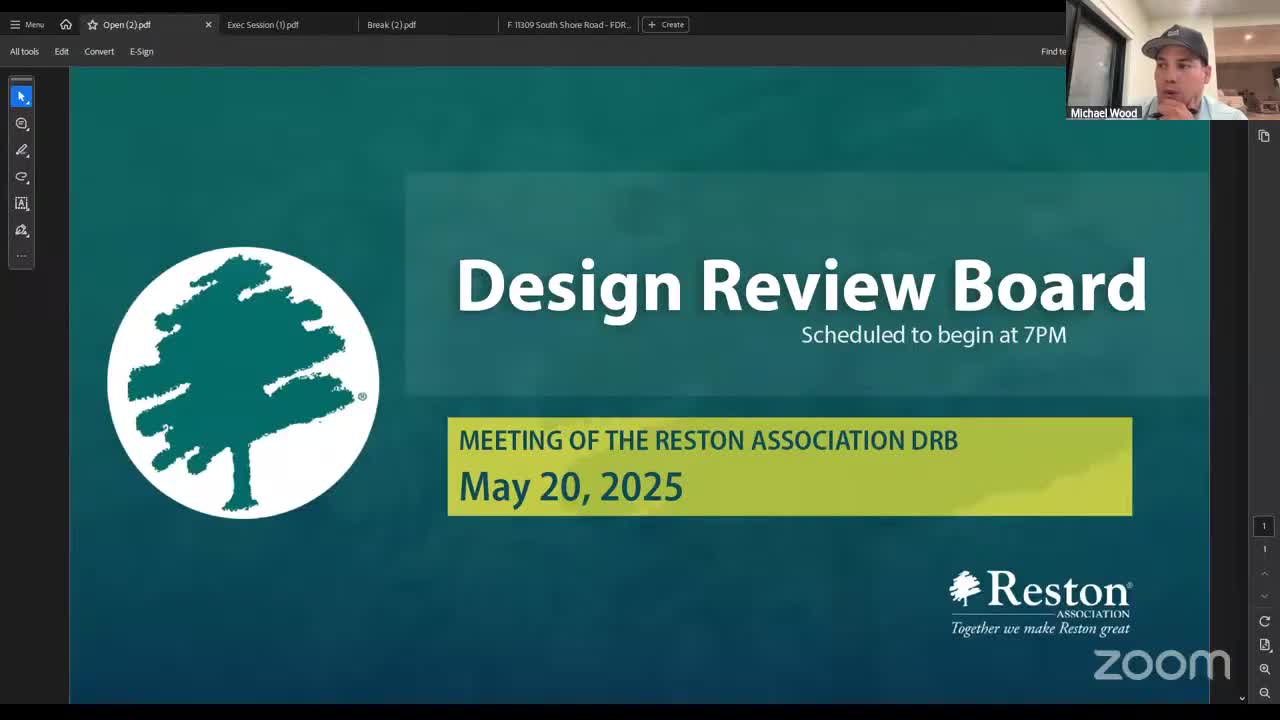Zoom in using the magnifier plus icon
1280x720 pixels.
(1264, 669)
